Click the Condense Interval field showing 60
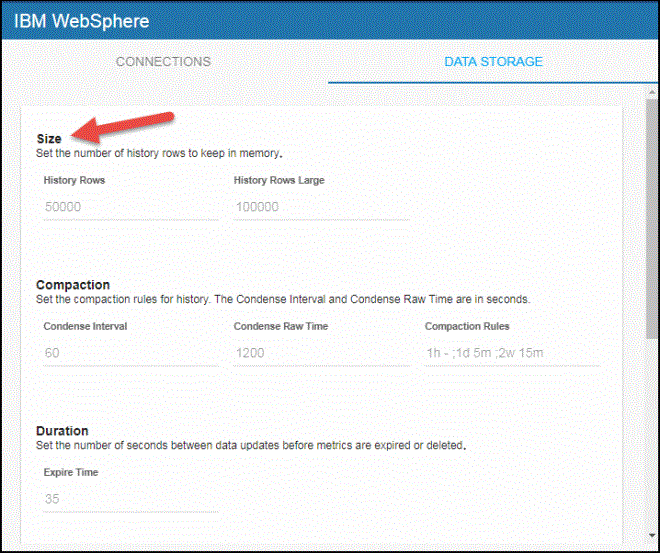Image resolution: width=660 pixels, height=553 pixels. 130,352
